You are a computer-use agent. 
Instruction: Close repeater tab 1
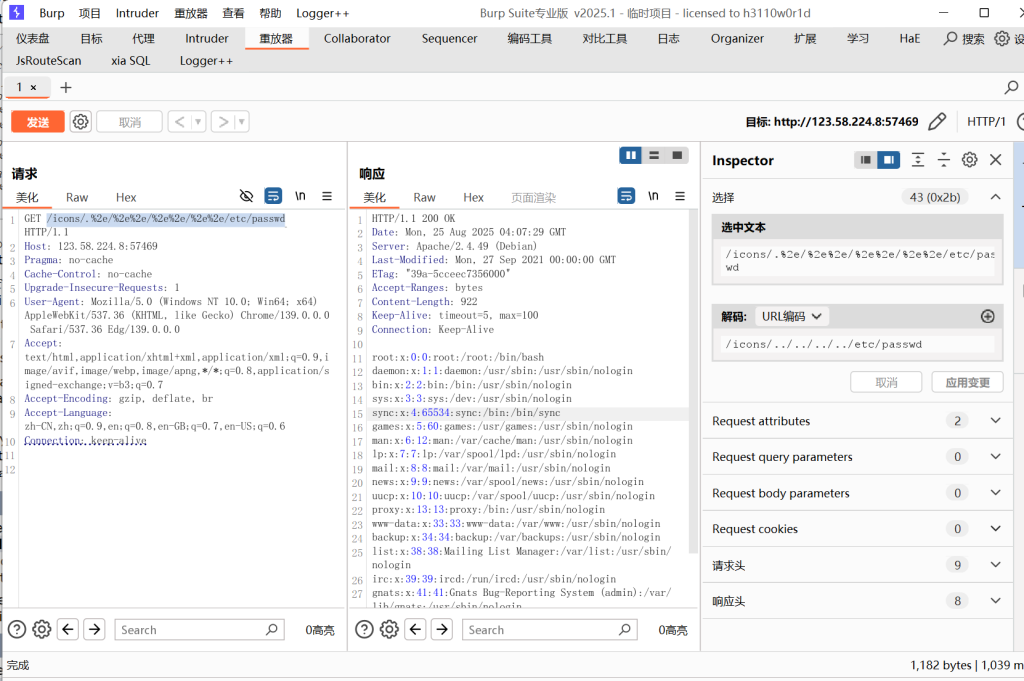[33, 87]
